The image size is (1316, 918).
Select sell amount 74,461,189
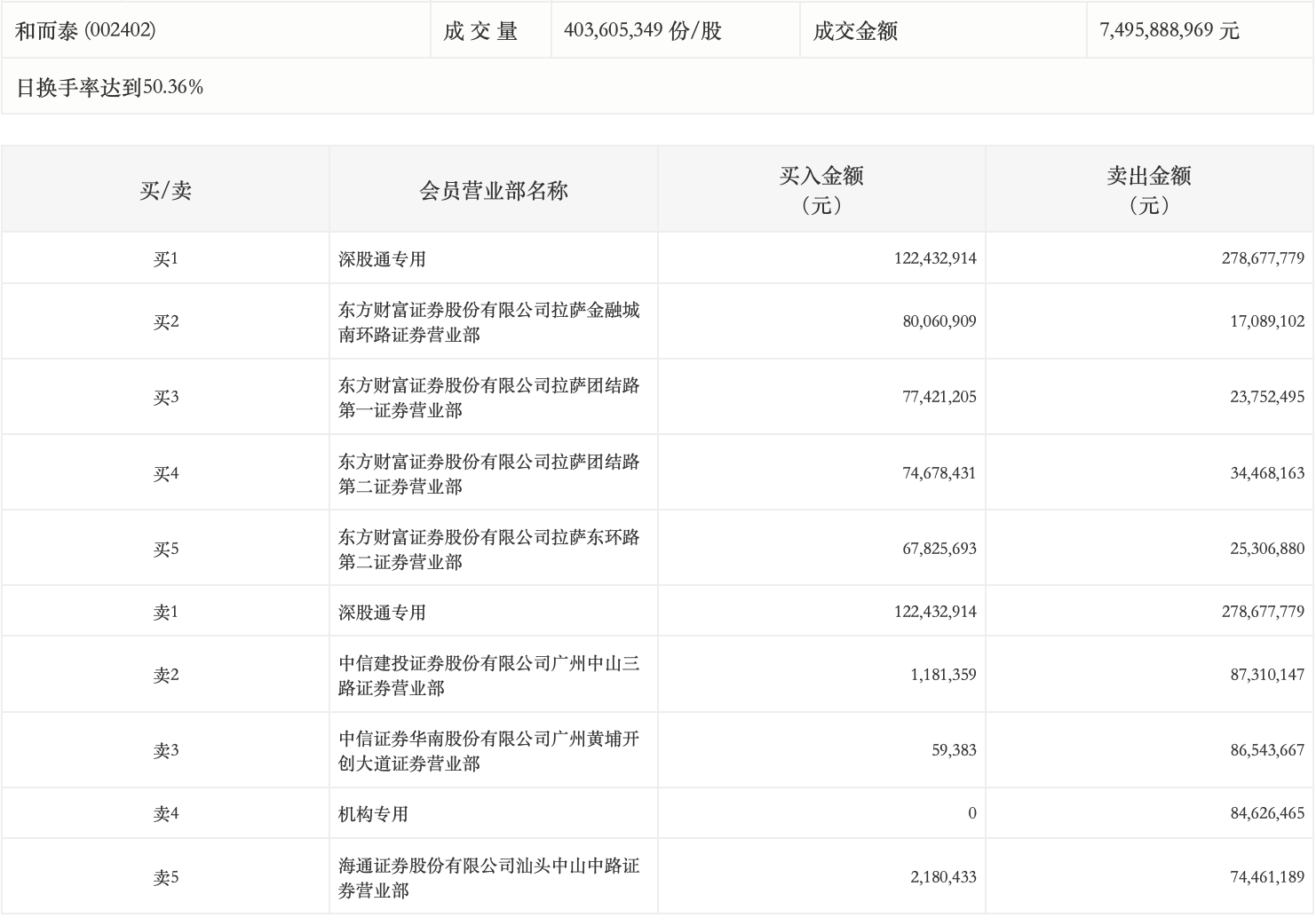(1267, 878)
